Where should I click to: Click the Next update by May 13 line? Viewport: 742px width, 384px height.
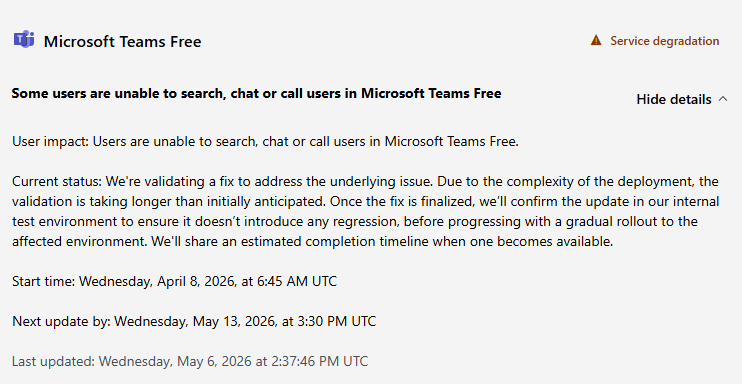(194, 321)
